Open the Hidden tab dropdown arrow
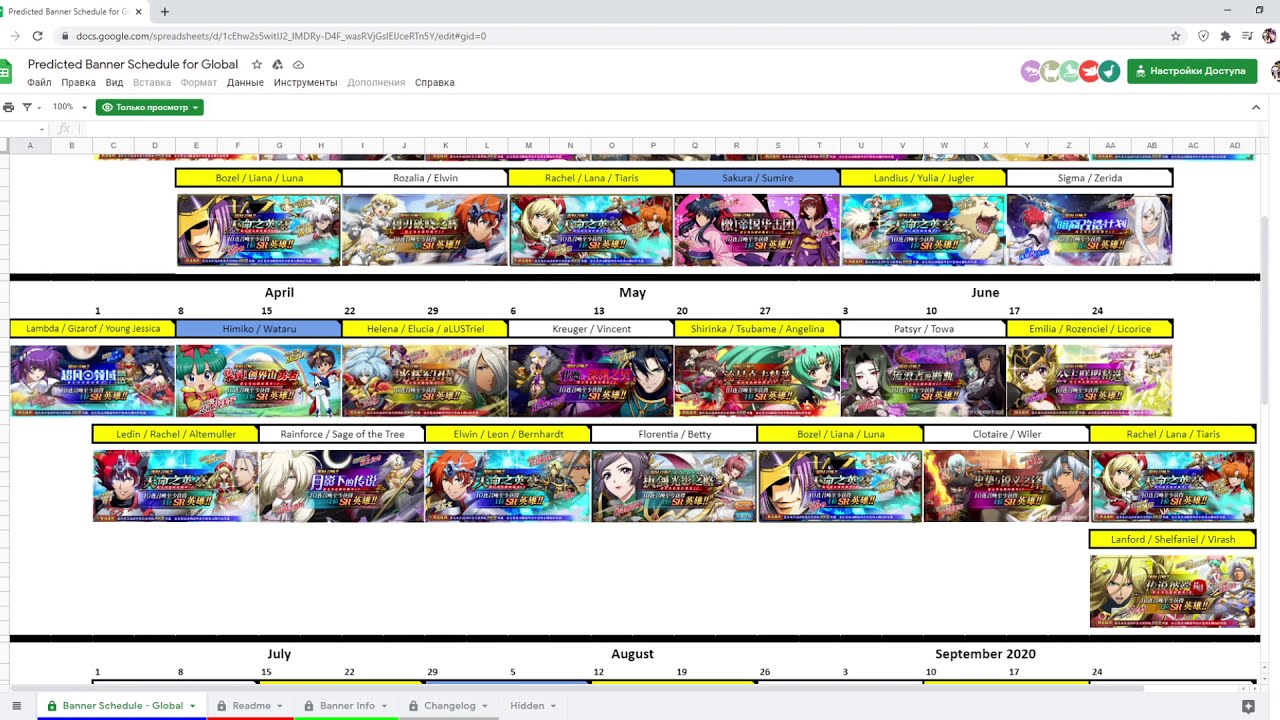 553,706
